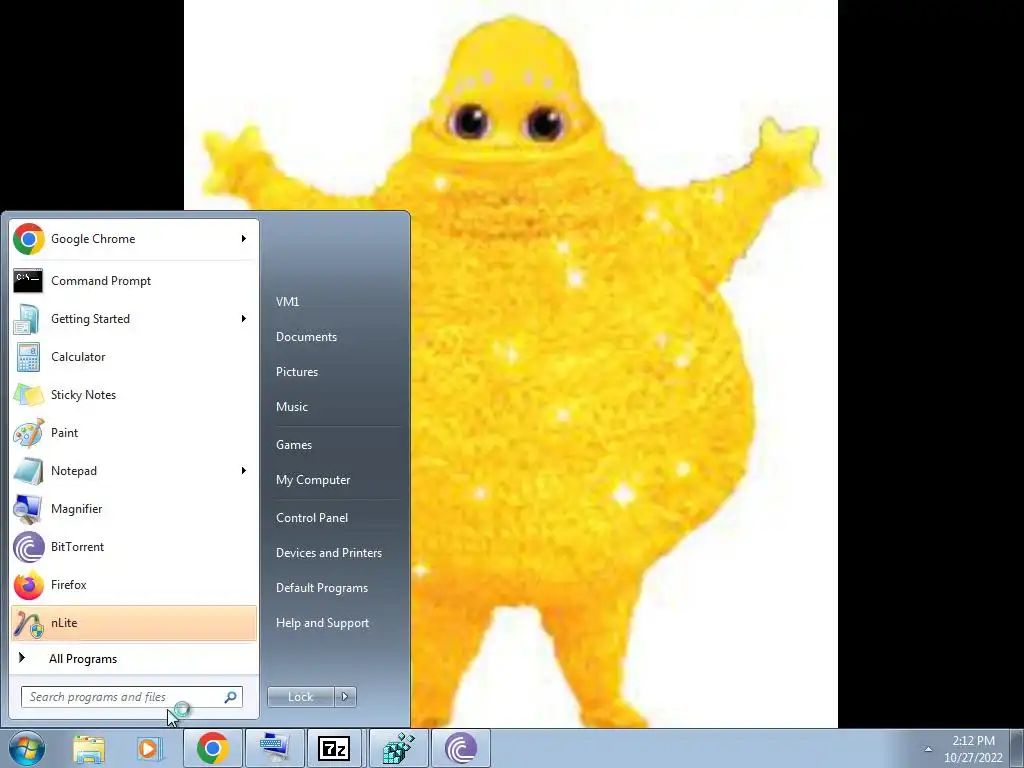Click the Lock button
This screenshot has height=768, width=1024.
tap(300, 697)
